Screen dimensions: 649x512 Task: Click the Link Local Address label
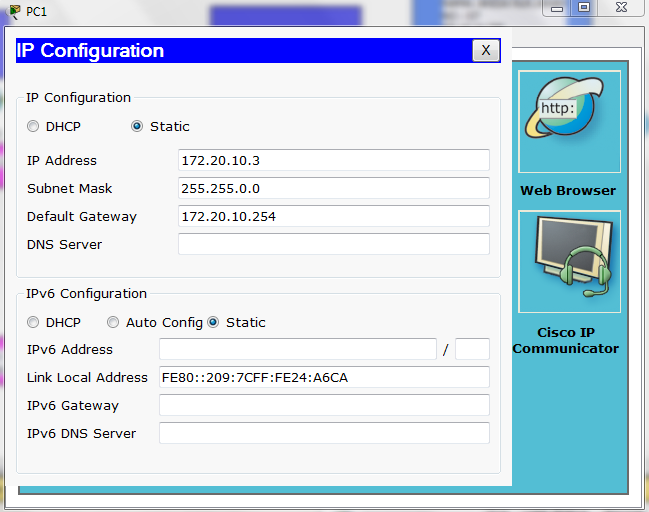(x=87, y=377)
